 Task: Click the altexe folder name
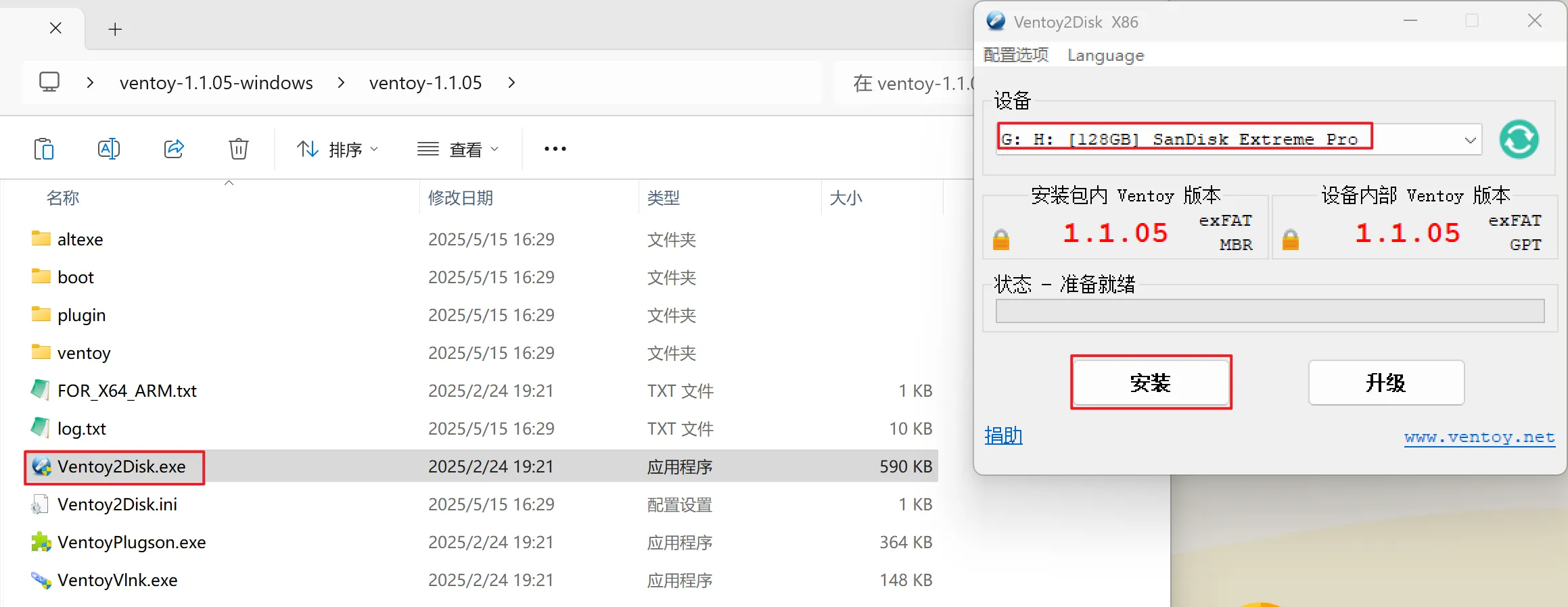click(x=80, y=239)
